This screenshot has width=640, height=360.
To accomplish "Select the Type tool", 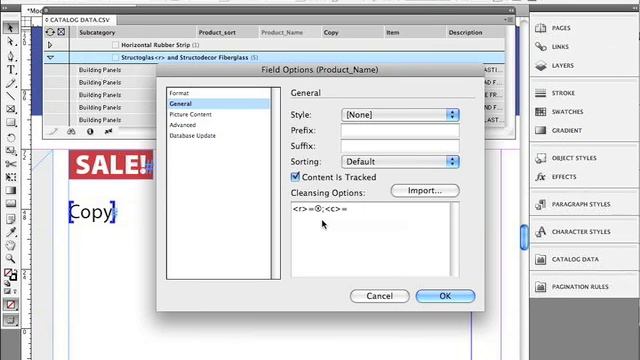I will coord(11,69).
